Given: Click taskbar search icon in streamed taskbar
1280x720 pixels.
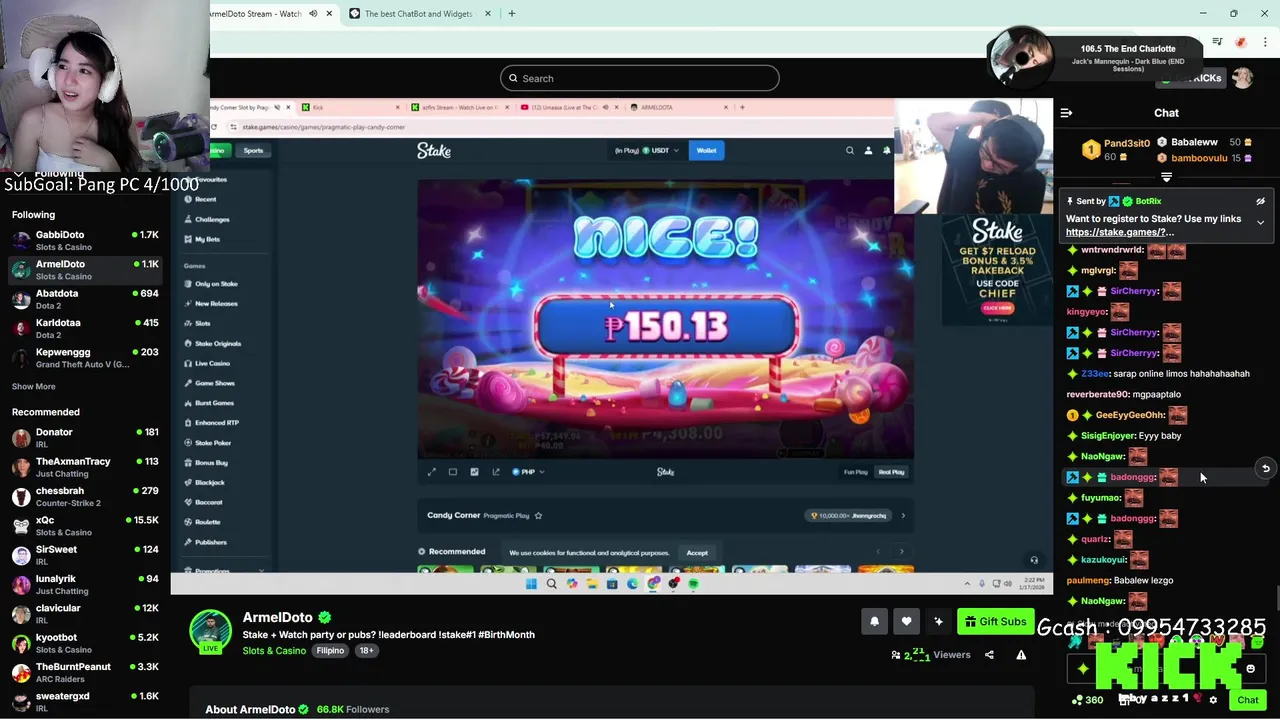Looking at the screenshot, I should pyautogui.click(x=551, y=584).
